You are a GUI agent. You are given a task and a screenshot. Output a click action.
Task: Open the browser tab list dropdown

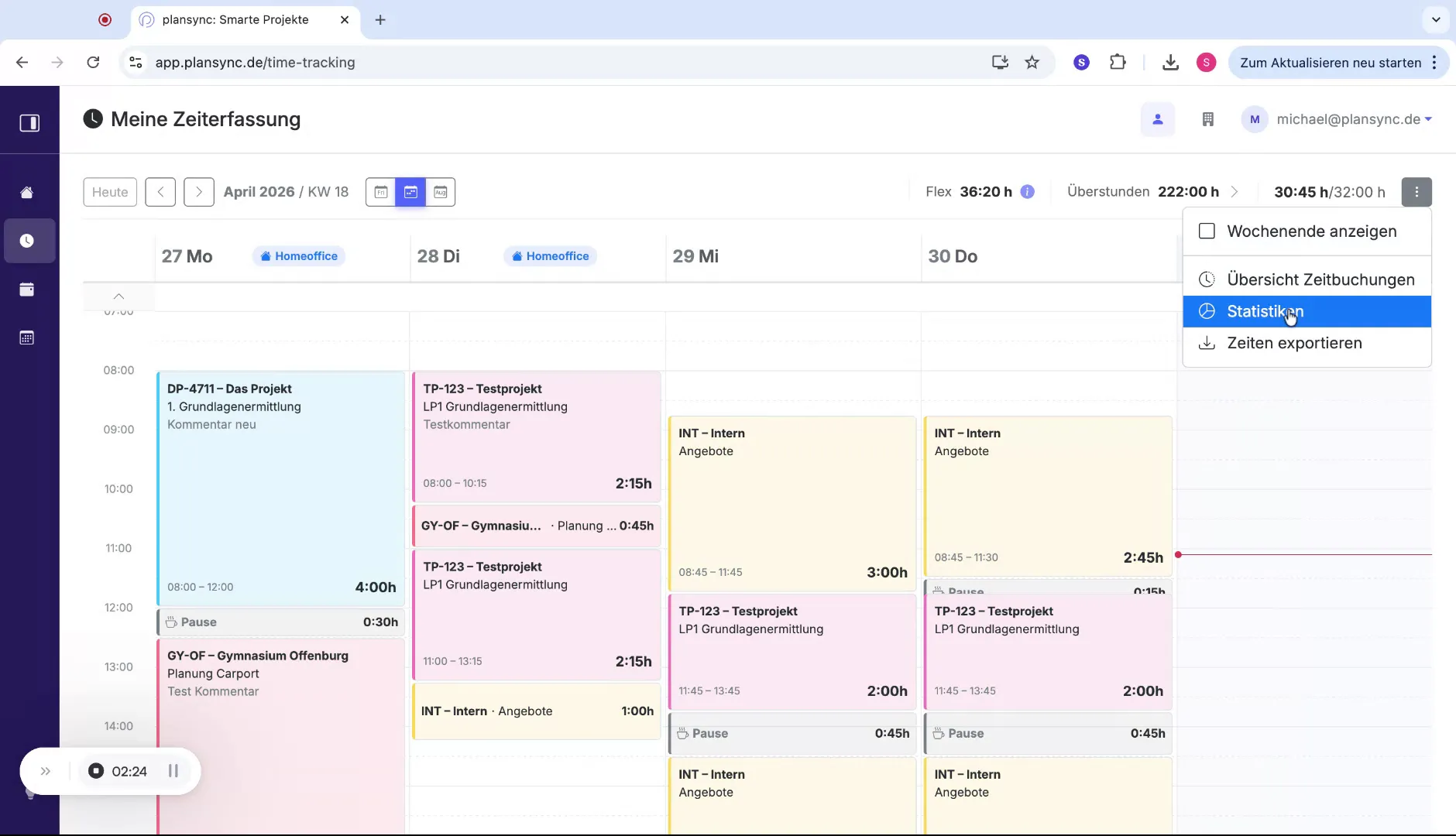point(1436,20)
